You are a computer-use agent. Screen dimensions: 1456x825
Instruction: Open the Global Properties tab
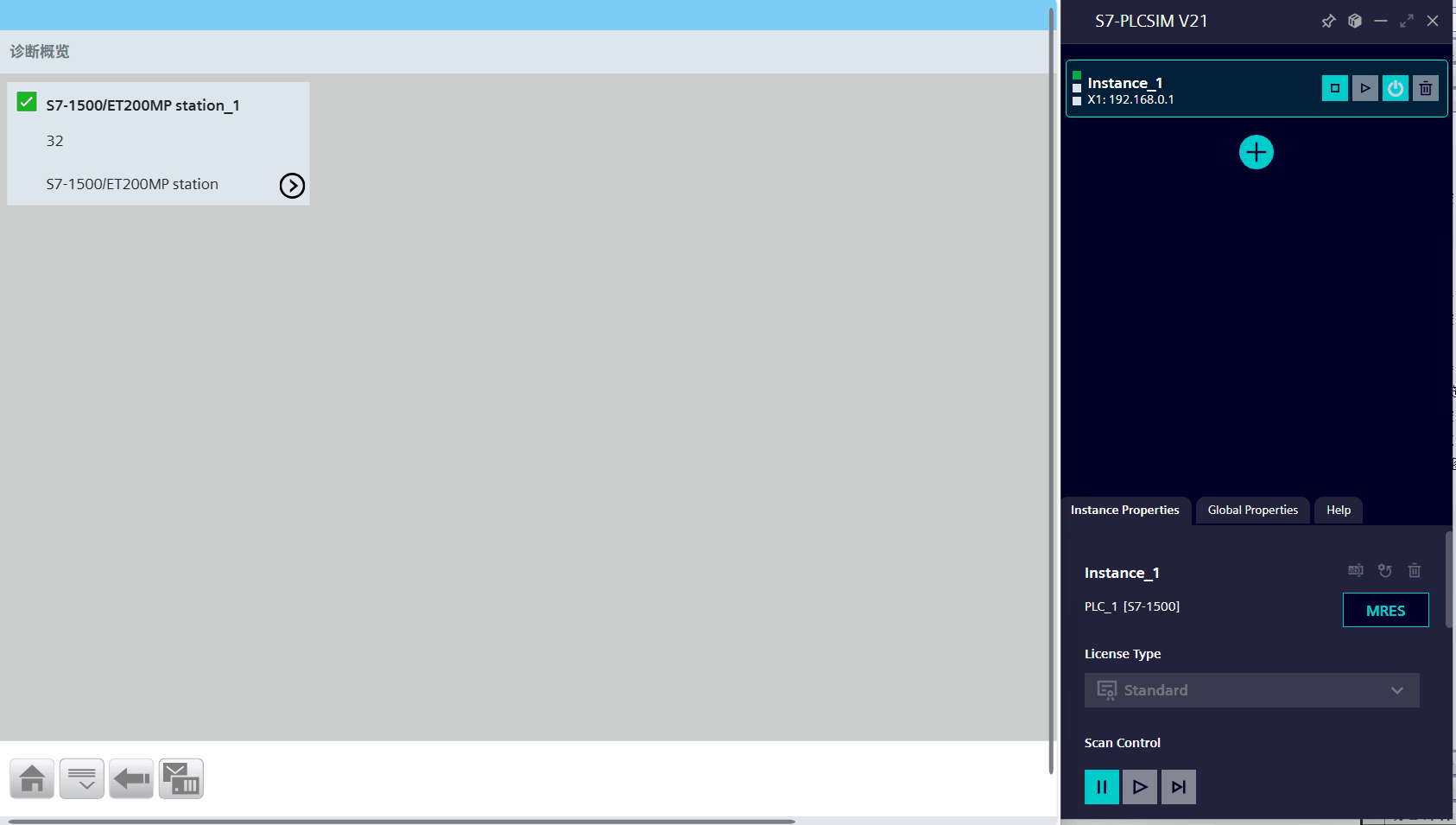pos(1252,511)
